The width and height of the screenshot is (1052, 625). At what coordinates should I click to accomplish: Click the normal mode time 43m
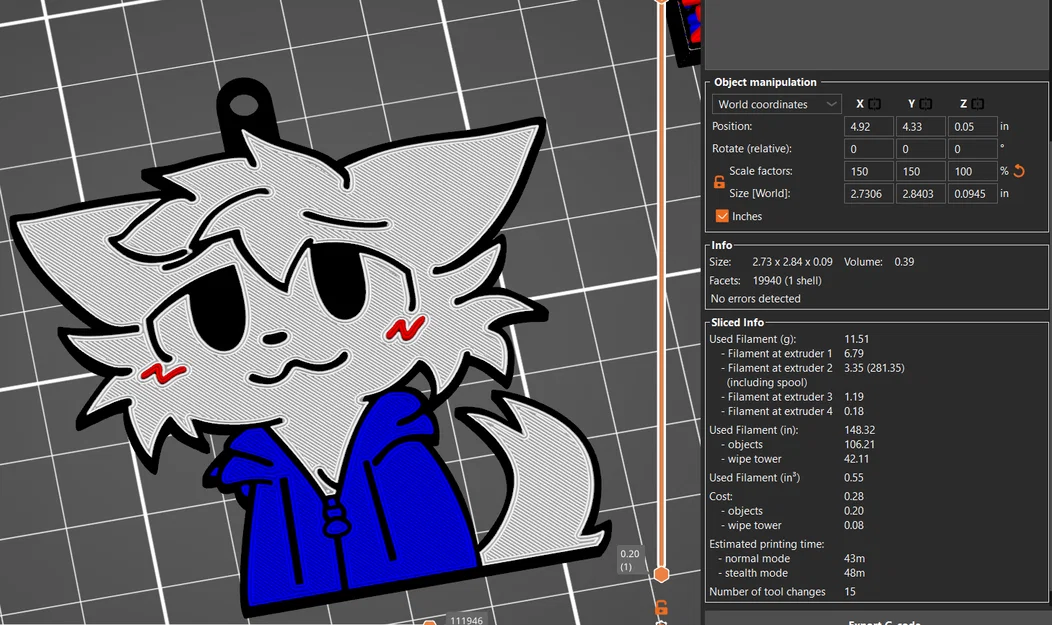pos(854,558)
